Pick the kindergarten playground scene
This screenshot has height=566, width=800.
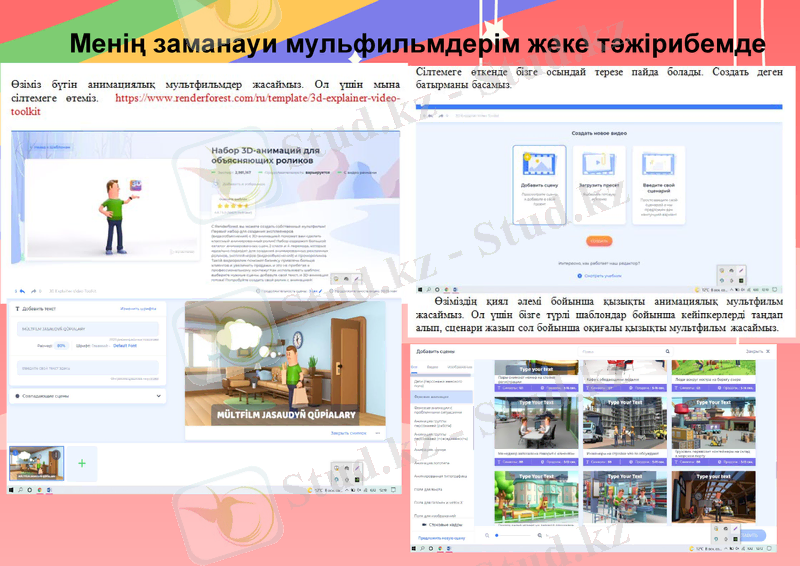pyautogui.click(x=536, y=498)
